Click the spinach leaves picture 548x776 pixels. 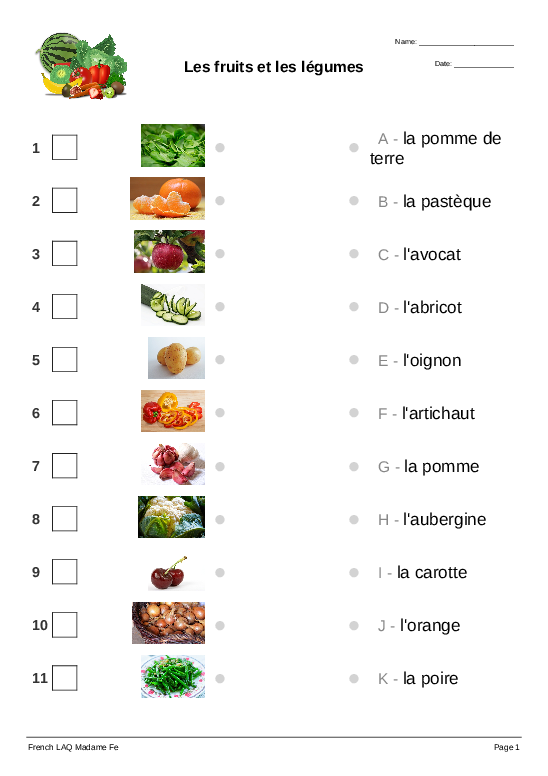click(x=173, y=146)
